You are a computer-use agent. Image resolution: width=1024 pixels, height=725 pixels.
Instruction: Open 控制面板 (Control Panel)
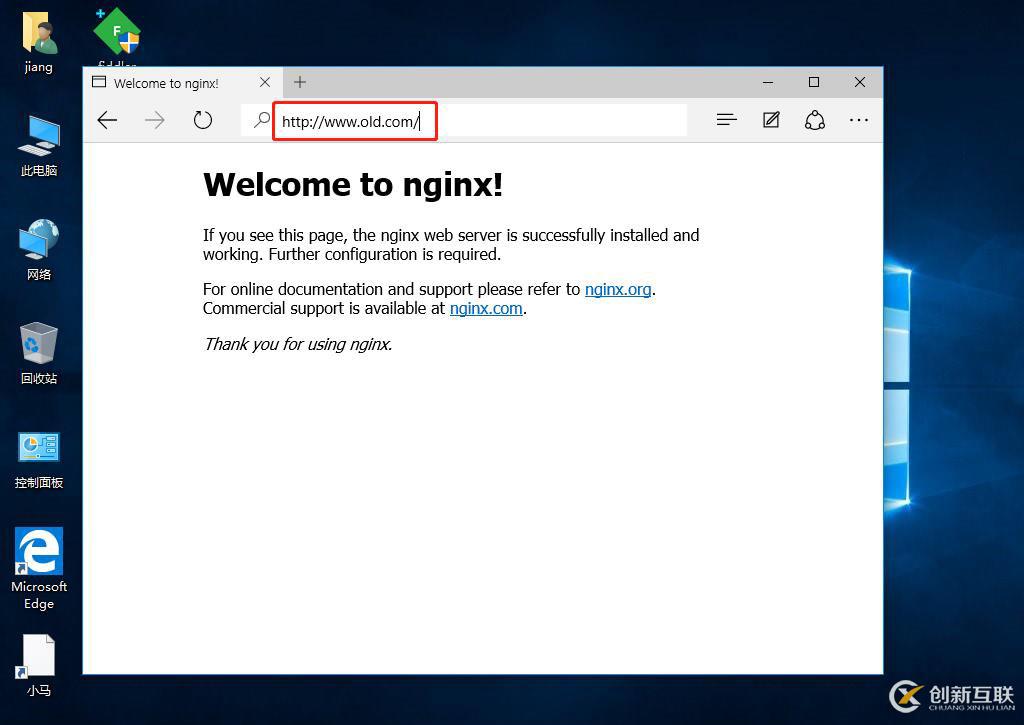(x=38, y=452)
